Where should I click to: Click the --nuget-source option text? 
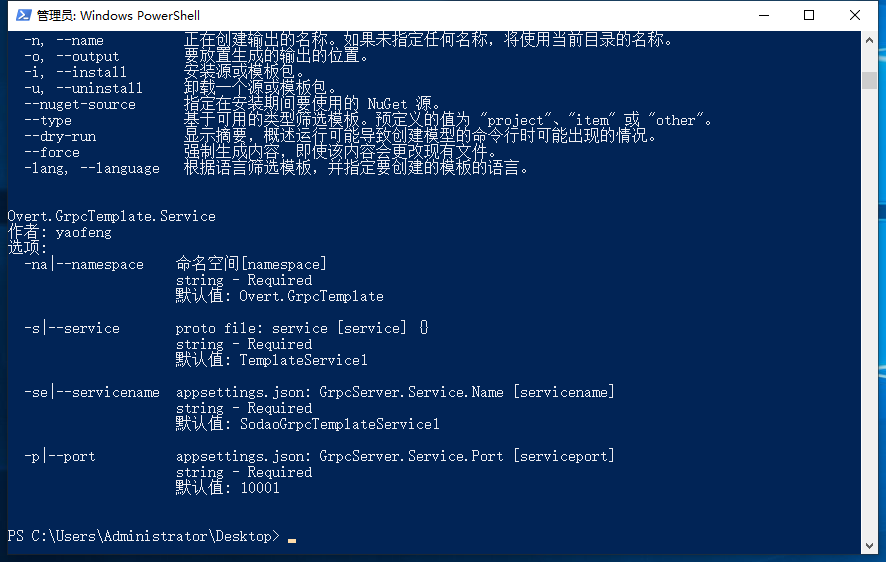(80, 104)
